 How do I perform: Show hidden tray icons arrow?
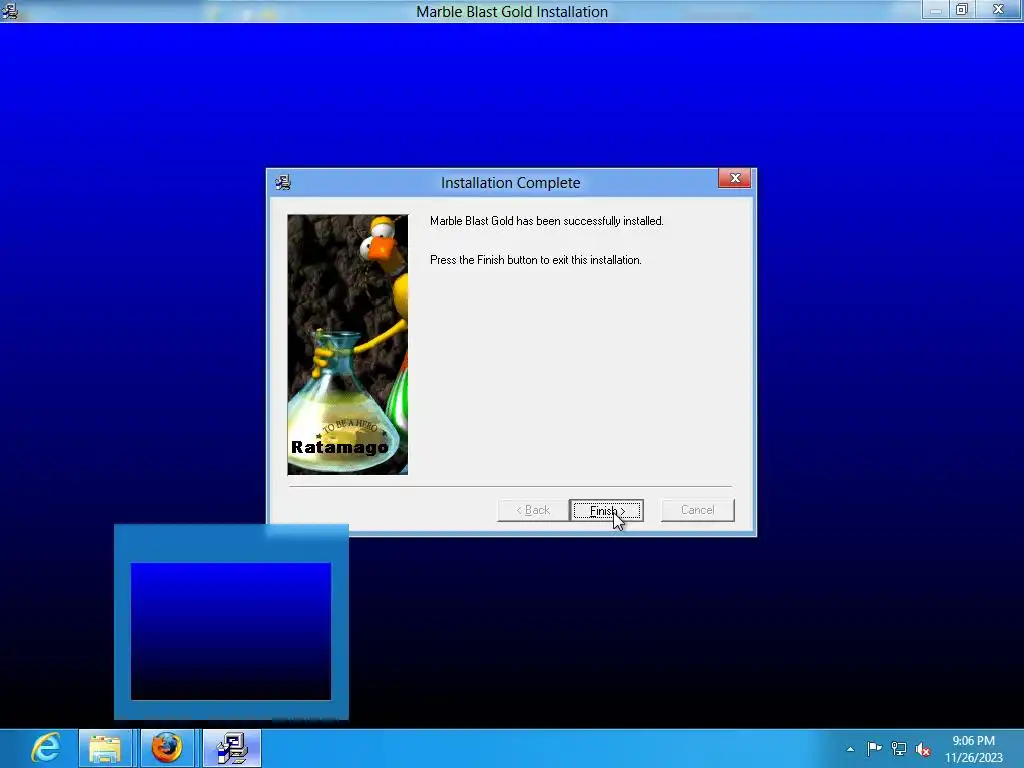pos(850,749)
